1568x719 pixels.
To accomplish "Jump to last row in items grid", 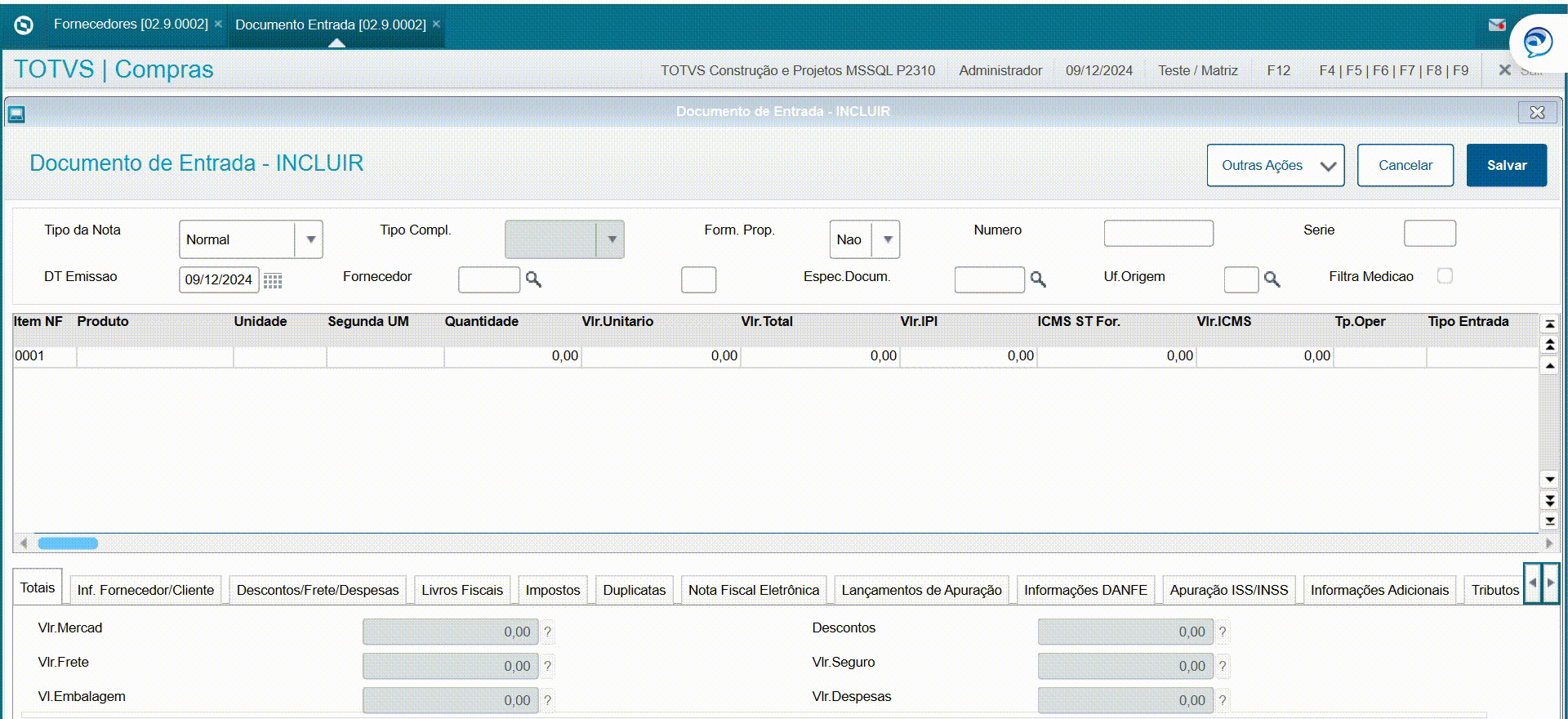I will (x=1549, y=520).
